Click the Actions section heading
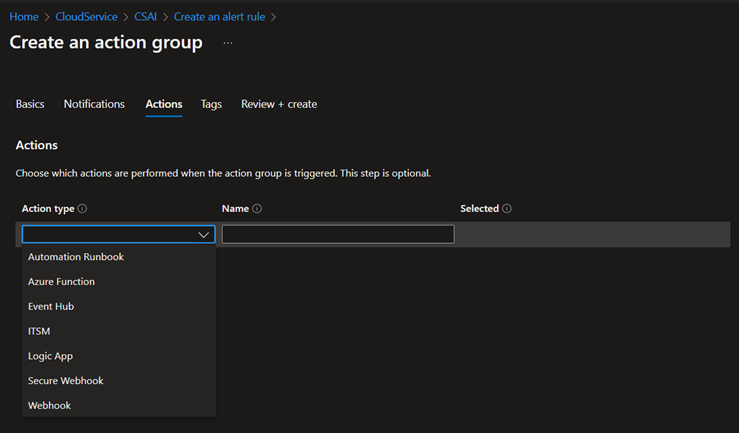 (x=37, y=145)
